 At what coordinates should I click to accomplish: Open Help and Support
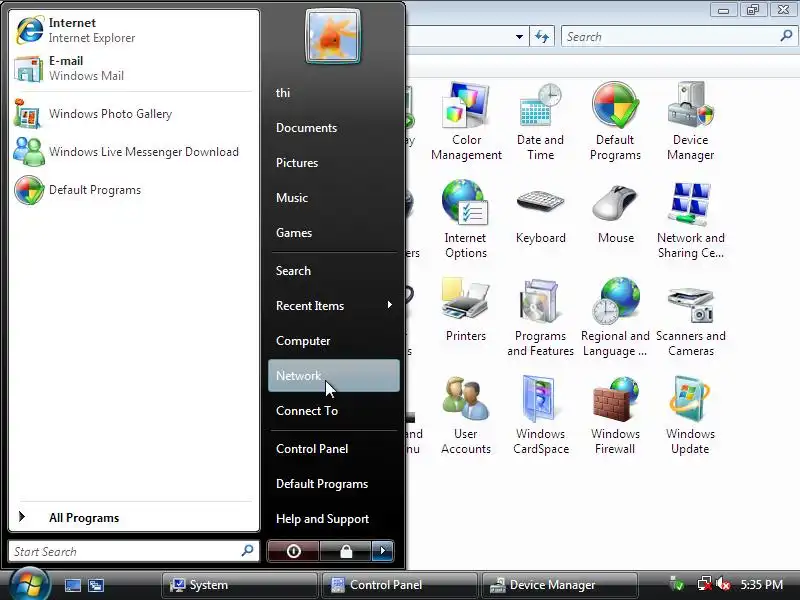click(334, 519)
